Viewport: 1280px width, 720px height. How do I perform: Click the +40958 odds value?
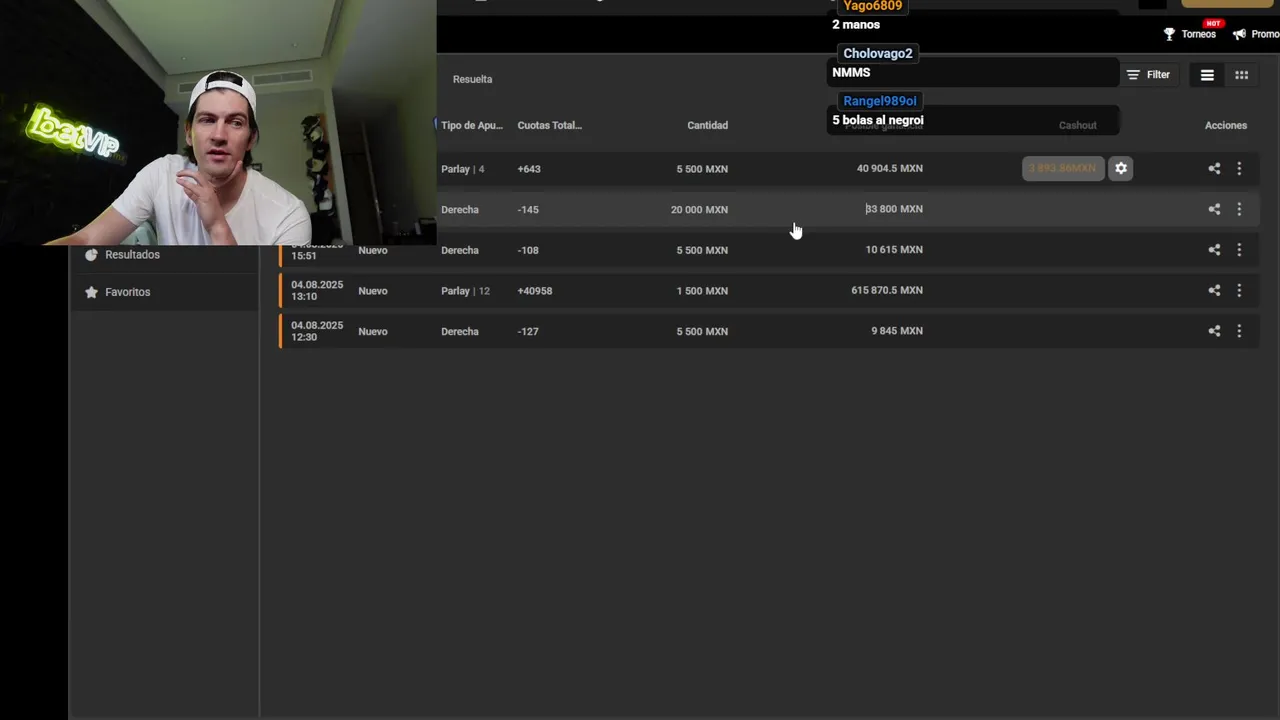535,291
